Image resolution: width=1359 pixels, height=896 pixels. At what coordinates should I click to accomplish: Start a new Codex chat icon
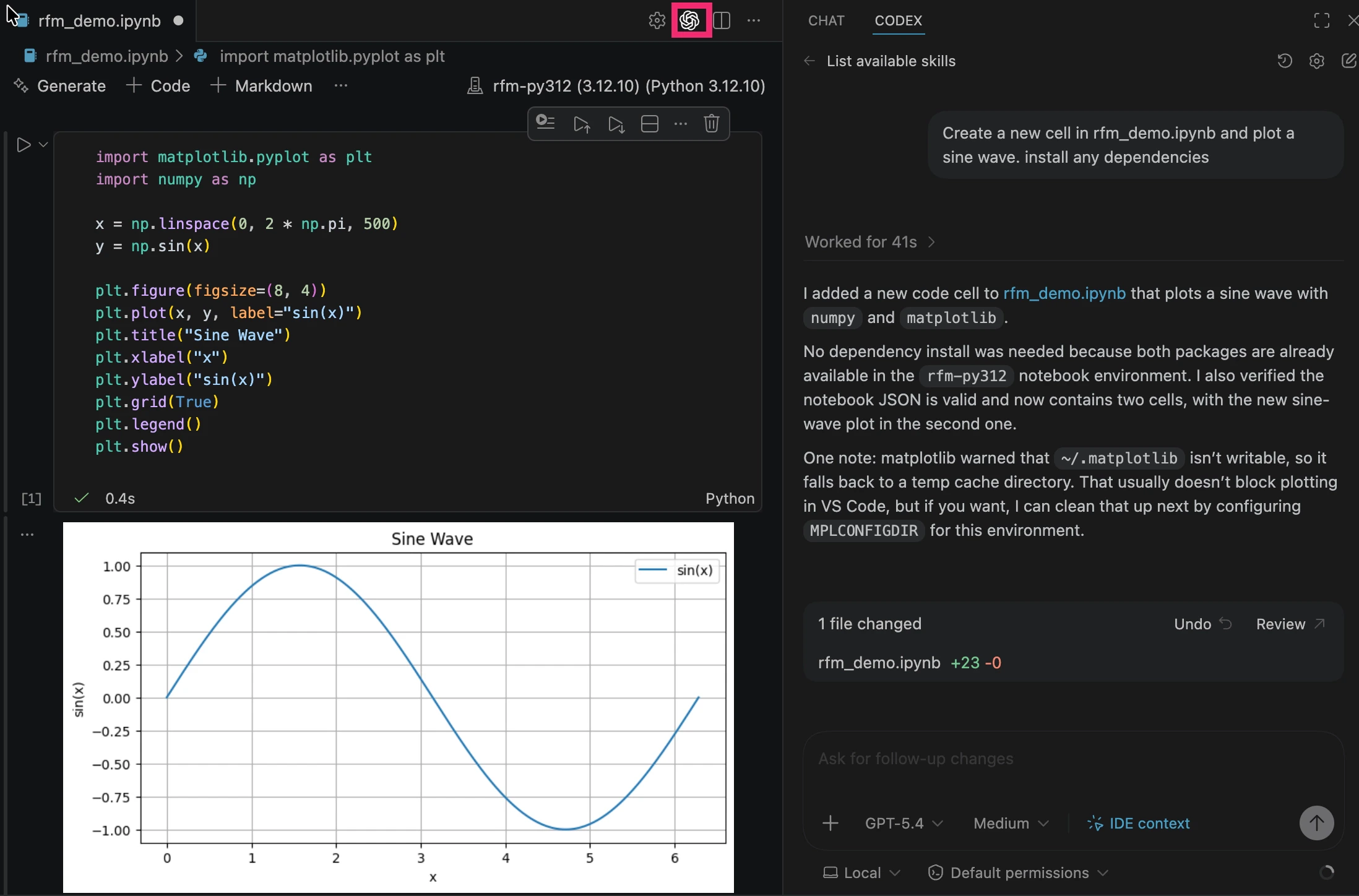click(x=1348, y=61)
